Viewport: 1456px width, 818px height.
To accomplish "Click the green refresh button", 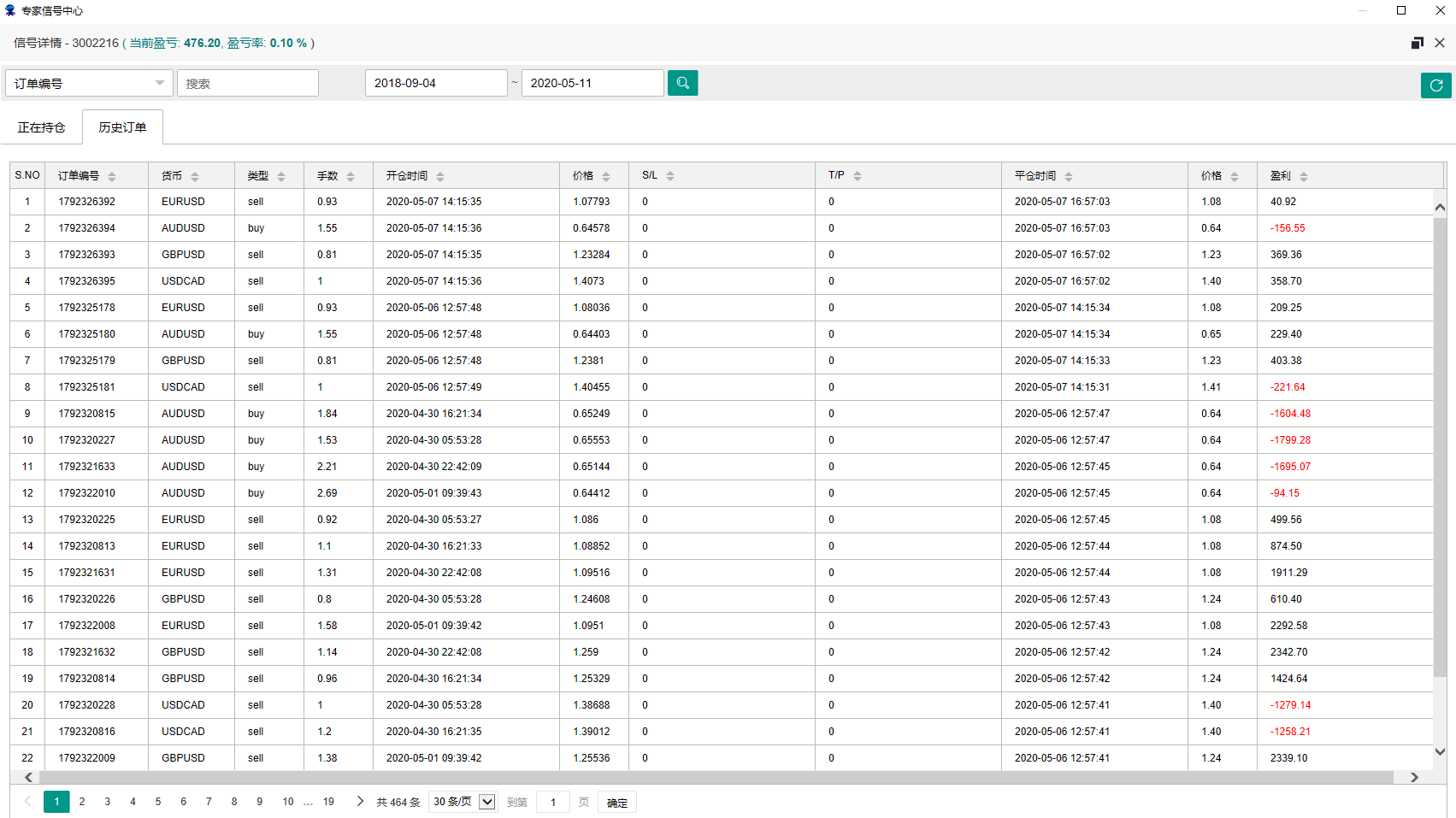I will [x=1435, y=85].
